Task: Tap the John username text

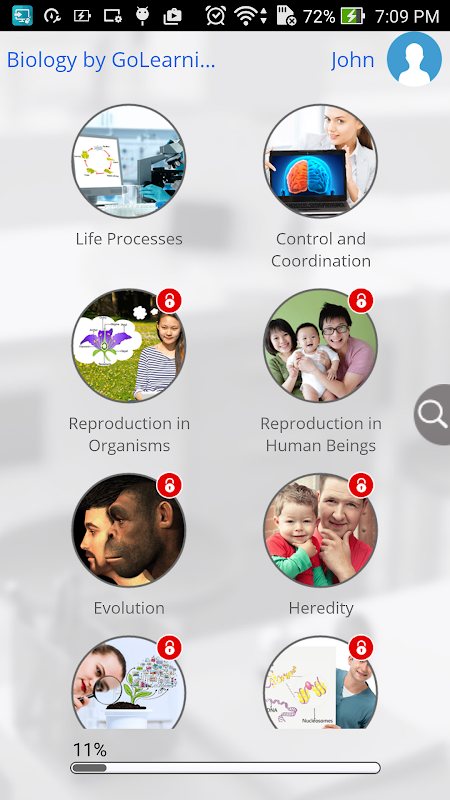Action: click(353, 60)
